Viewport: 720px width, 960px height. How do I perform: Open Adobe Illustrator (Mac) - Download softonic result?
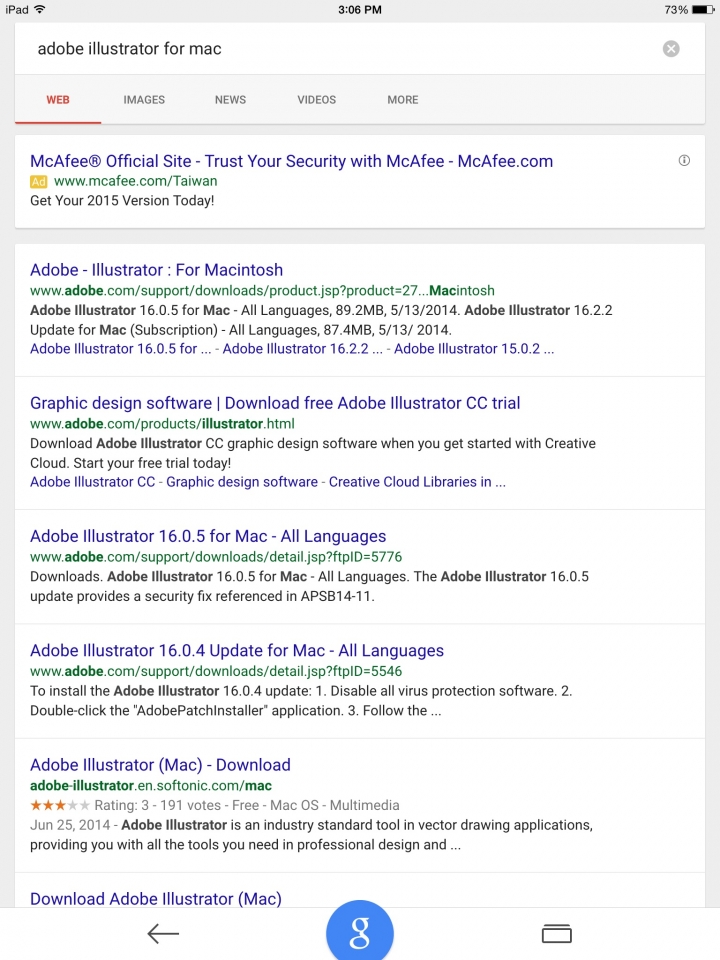point(160,765)
